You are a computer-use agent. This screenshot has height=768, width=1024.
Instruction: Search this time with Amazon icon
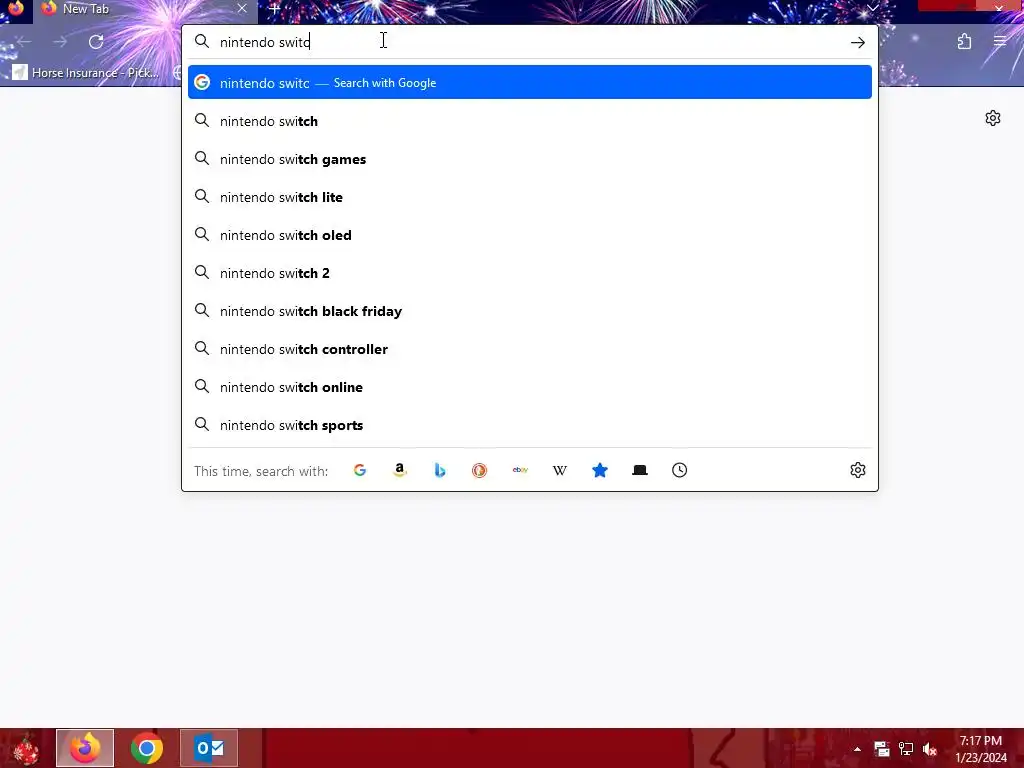coord(400,470)
